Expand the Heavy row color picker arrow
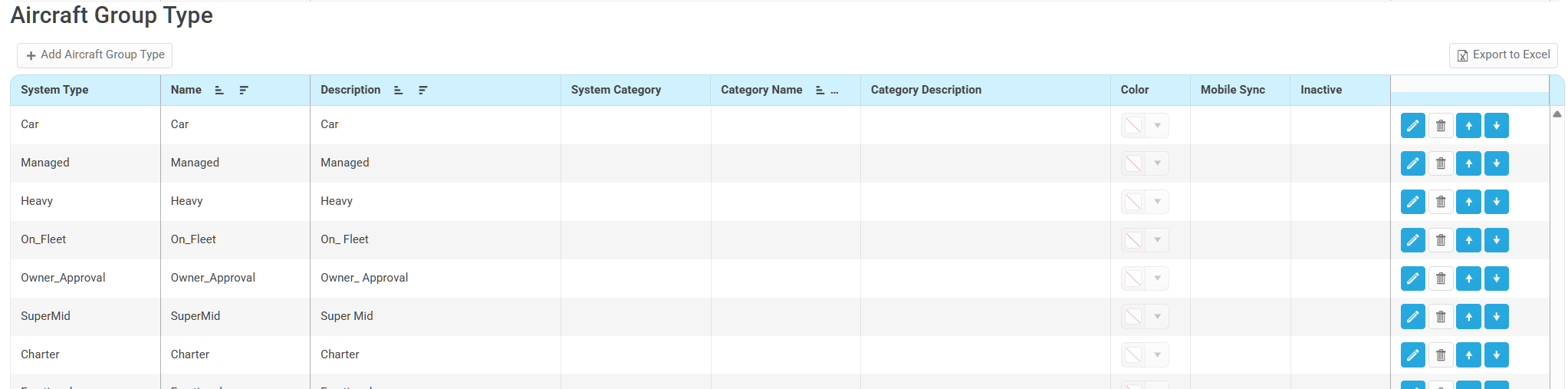 pyautogui.click(x=1157, y=202)
